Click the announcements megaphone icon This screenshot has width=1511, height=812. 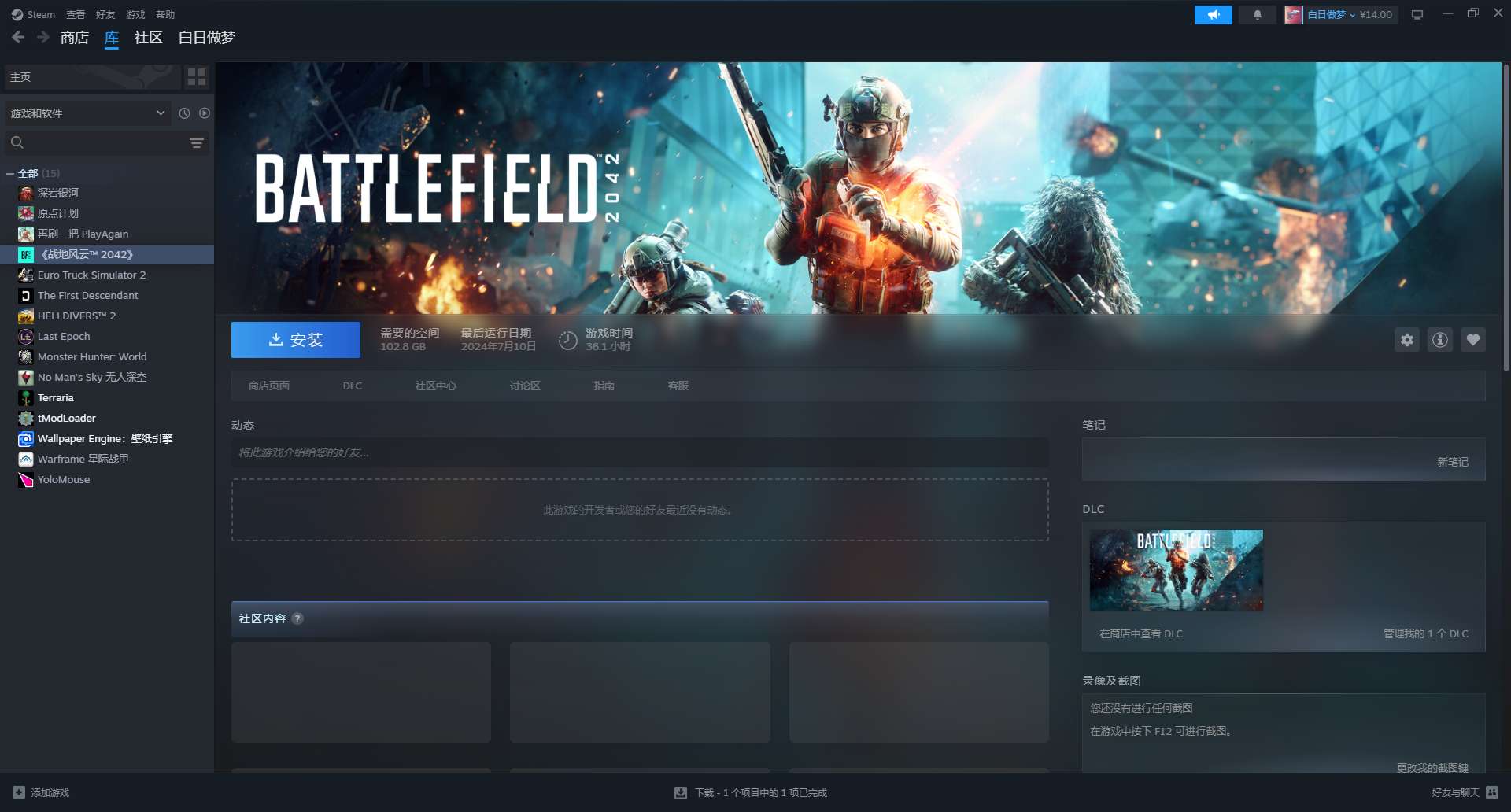[x=1213, y=15]
